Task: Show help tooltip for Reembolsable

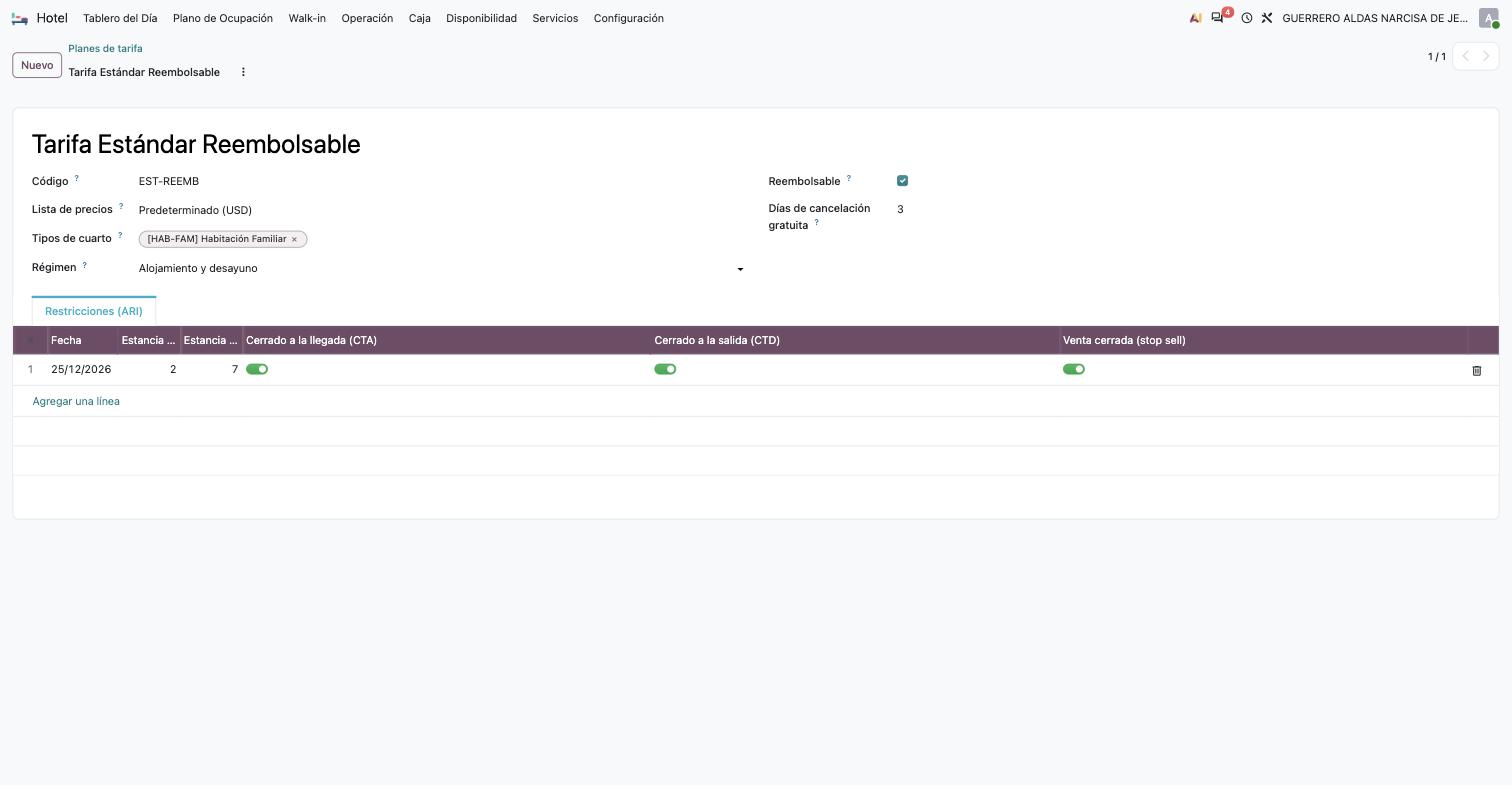Action: point(849,178)
